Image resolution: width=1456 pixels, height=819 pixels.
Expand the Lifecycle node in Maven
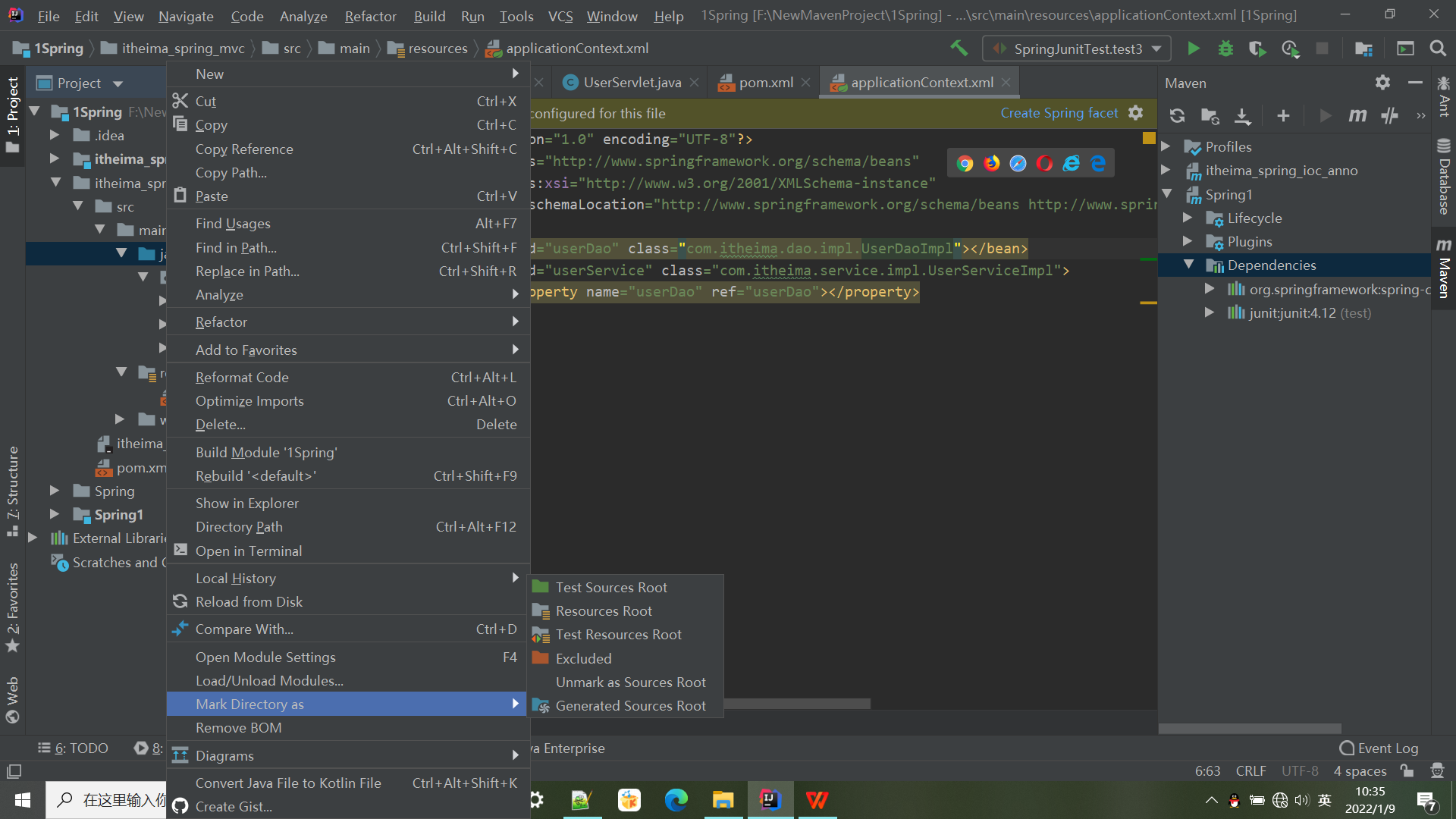pos(1188,218)
